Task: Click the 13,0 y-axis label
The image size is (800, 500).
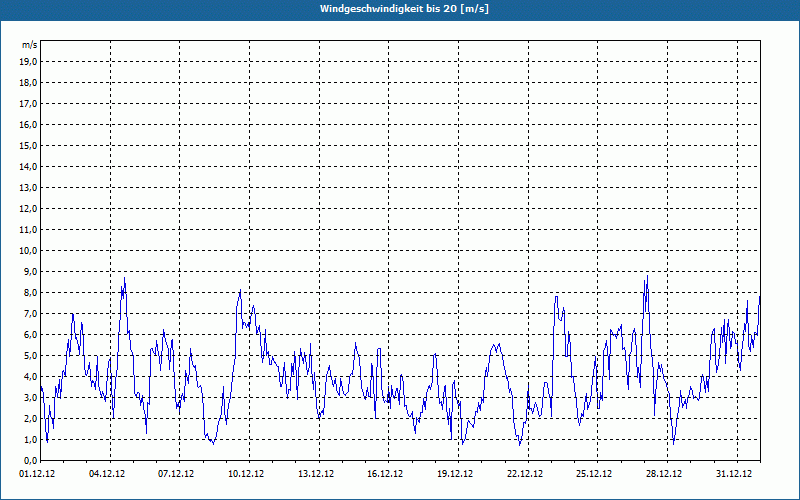Action: coord(28,187)
